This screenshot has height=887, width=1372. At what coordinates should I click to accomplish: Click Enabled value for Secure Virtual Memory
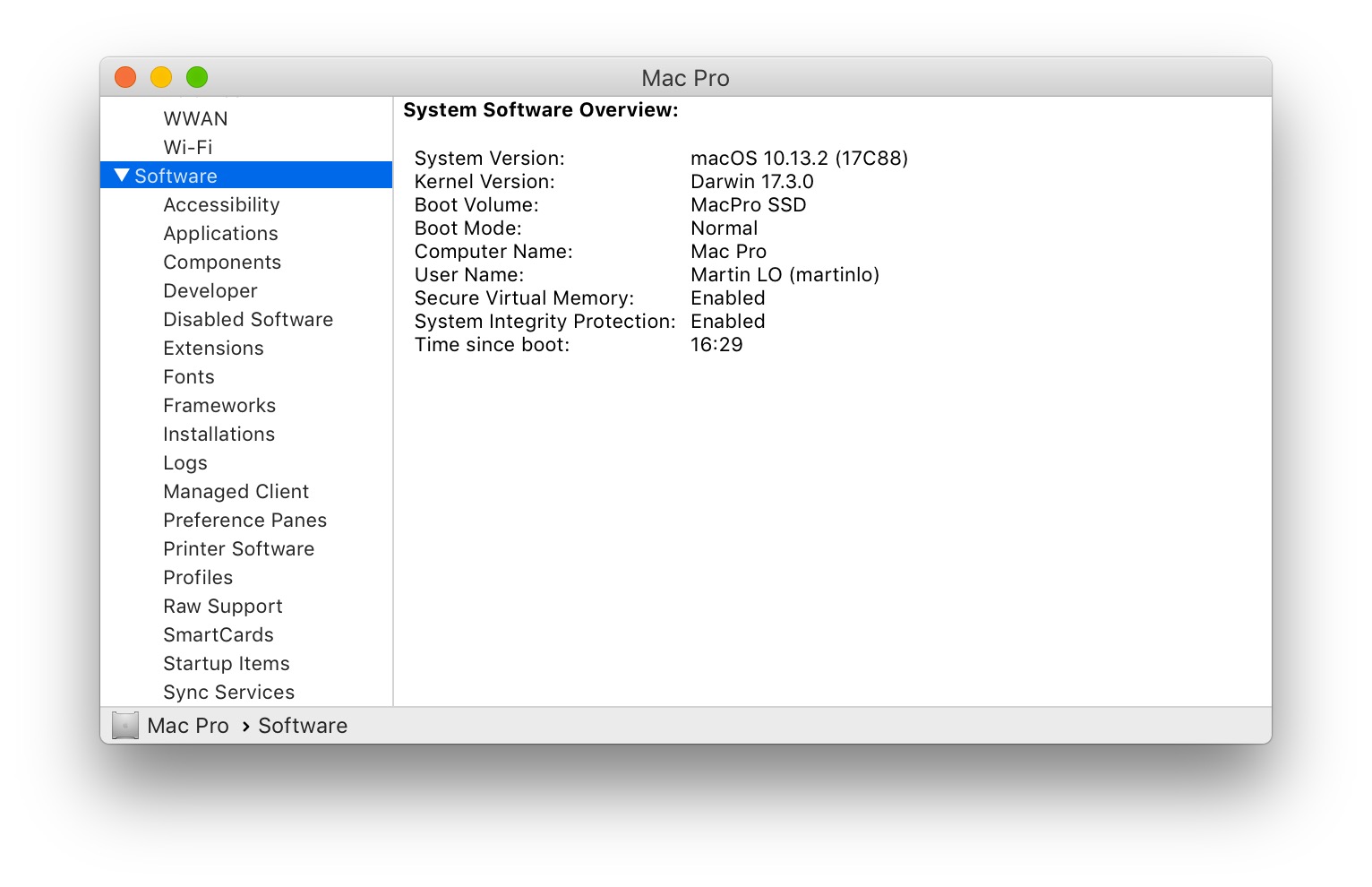pos(728,298)
